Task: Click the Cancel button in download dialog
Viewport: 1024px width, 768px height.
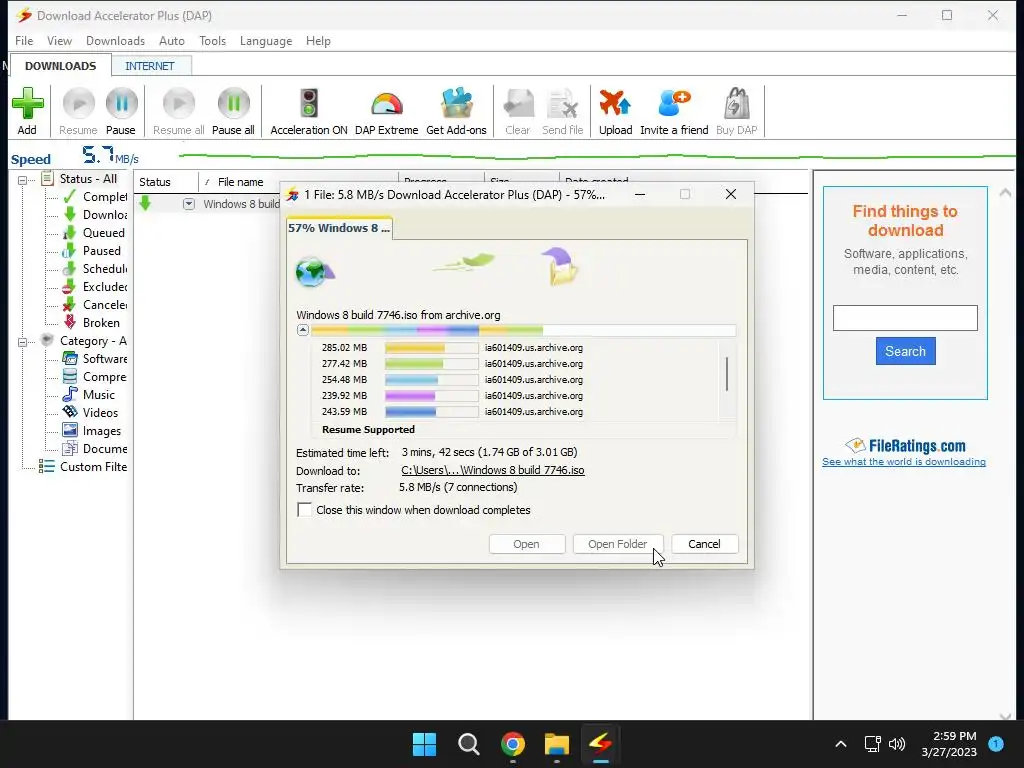Action: click(704, 544)
